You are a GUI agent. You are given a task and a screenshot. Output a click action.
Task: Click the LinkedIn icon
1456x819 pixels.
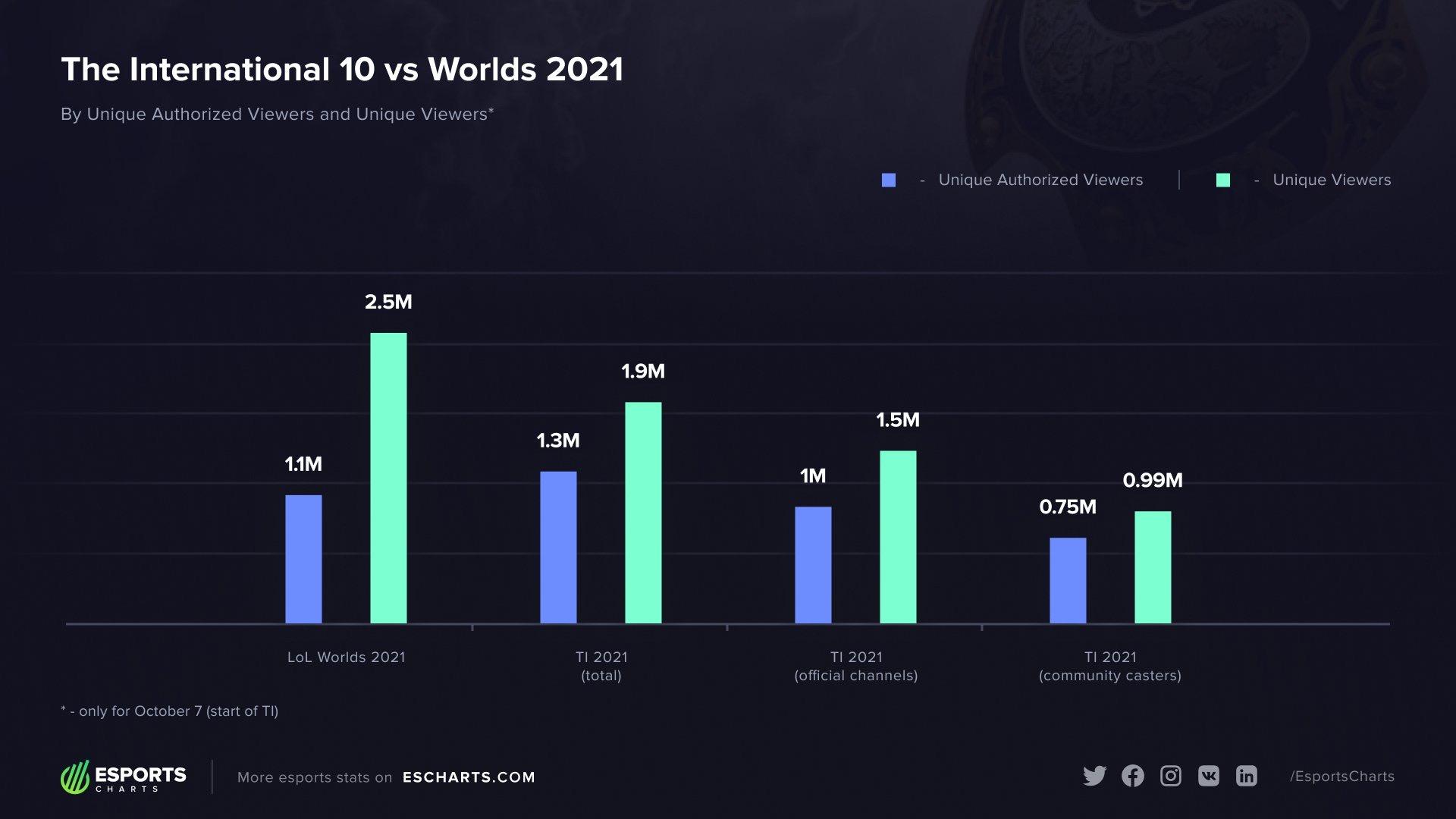[1247, 776]
